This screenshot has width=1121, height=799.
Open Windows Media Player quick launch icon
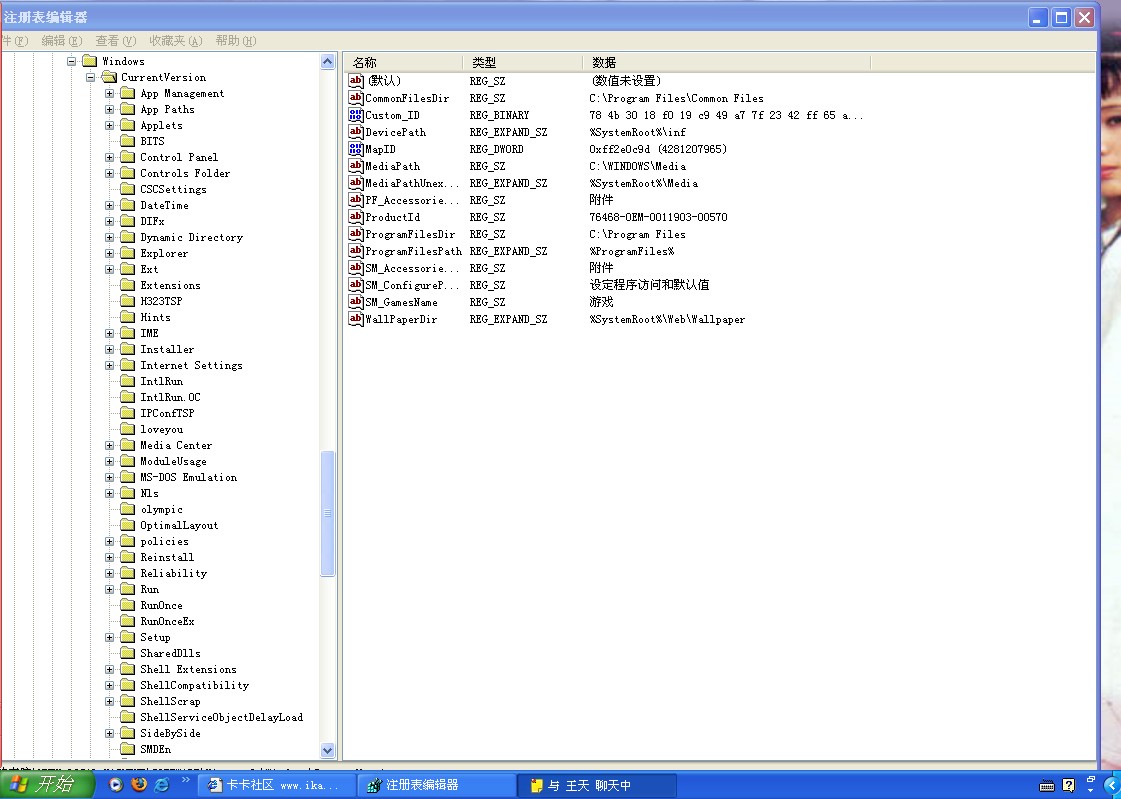[115, 785]
